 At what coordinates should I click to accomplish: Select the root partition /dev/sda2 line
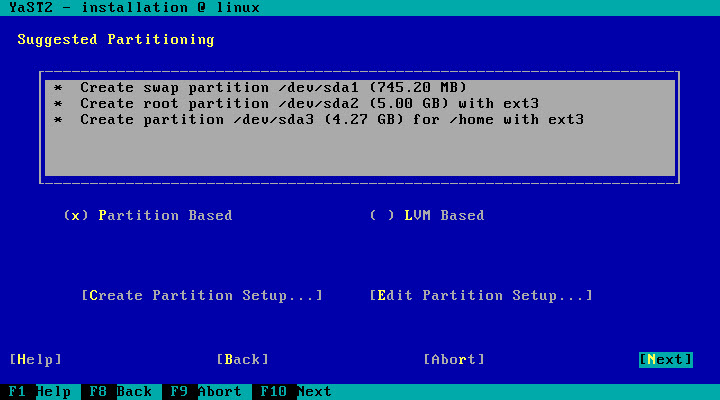click(360, 103)
